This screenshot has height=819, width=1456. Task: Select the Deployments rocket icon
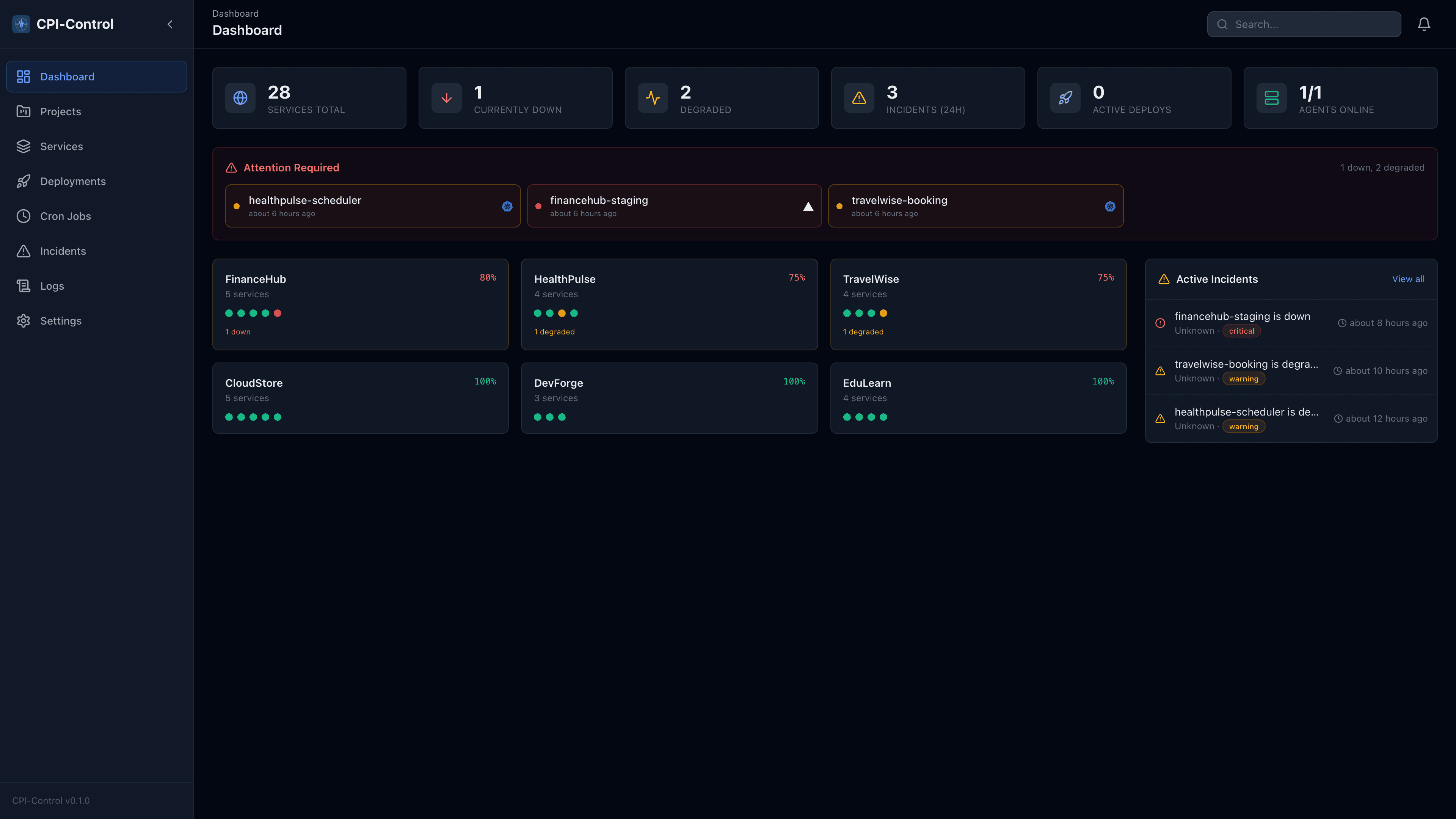pos(23,181)
